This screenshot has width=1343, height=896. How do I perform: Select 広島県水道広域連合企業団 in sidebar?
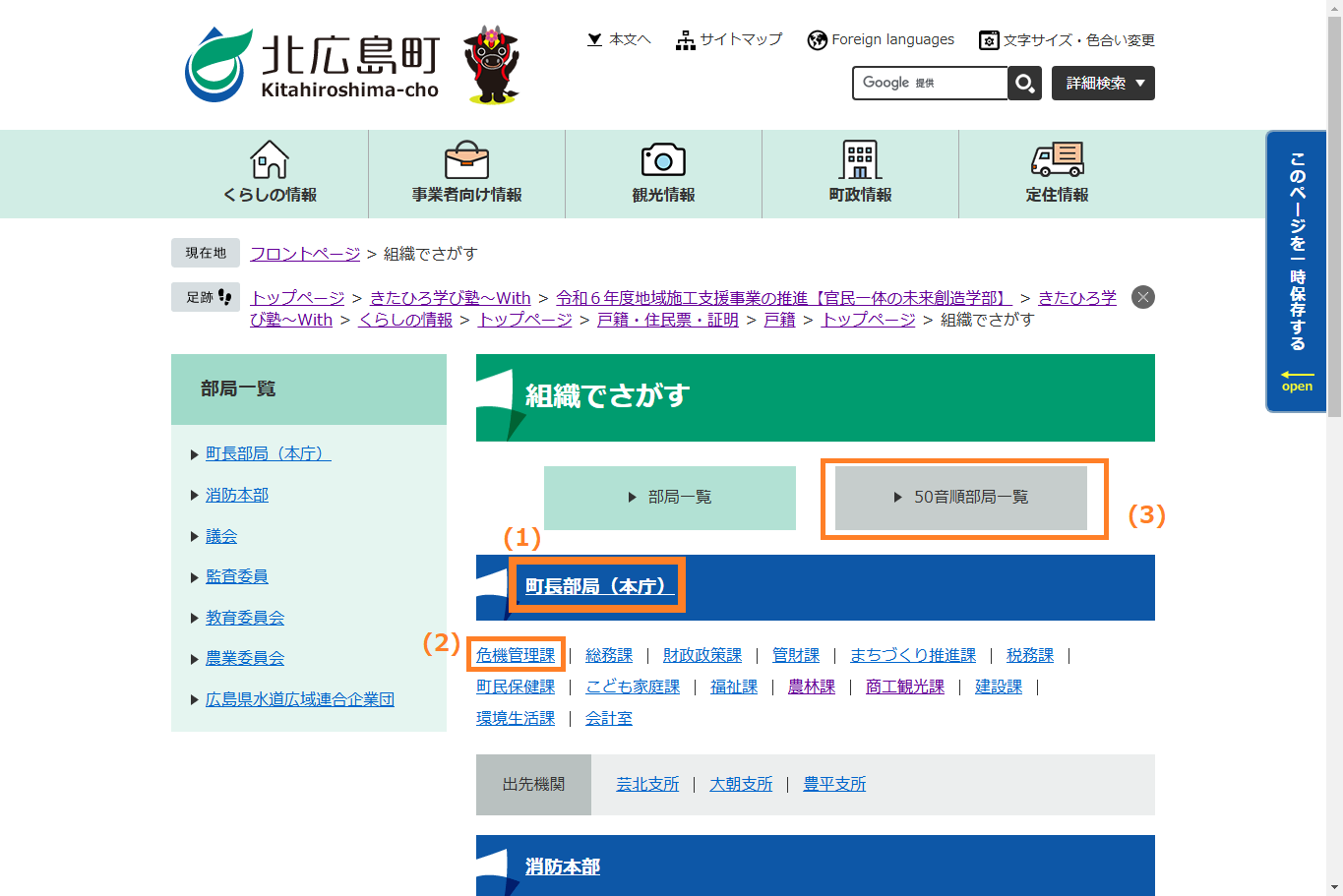point(300,699)
